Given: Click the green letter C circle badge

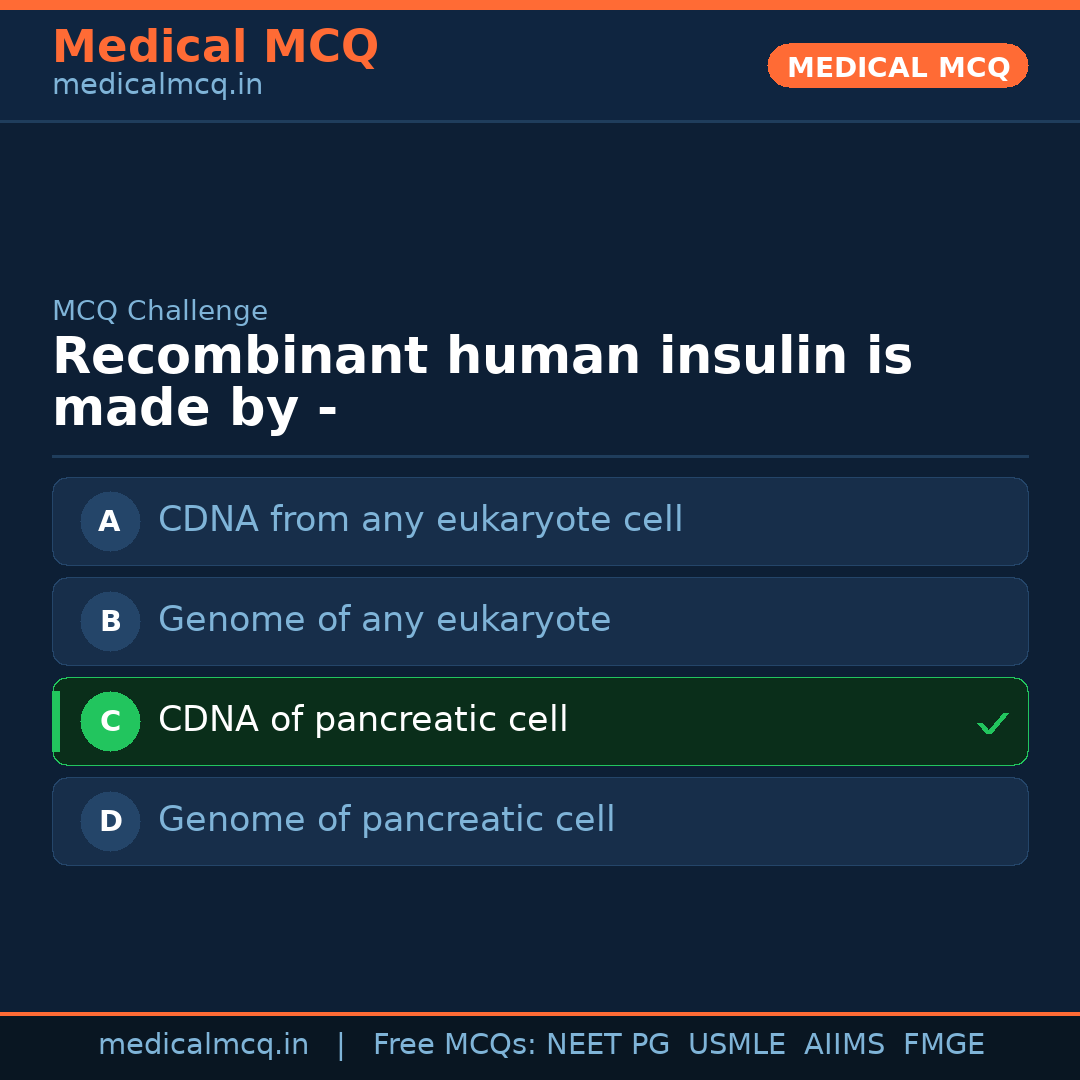Looking at the screenshot, I should [110, 721].
